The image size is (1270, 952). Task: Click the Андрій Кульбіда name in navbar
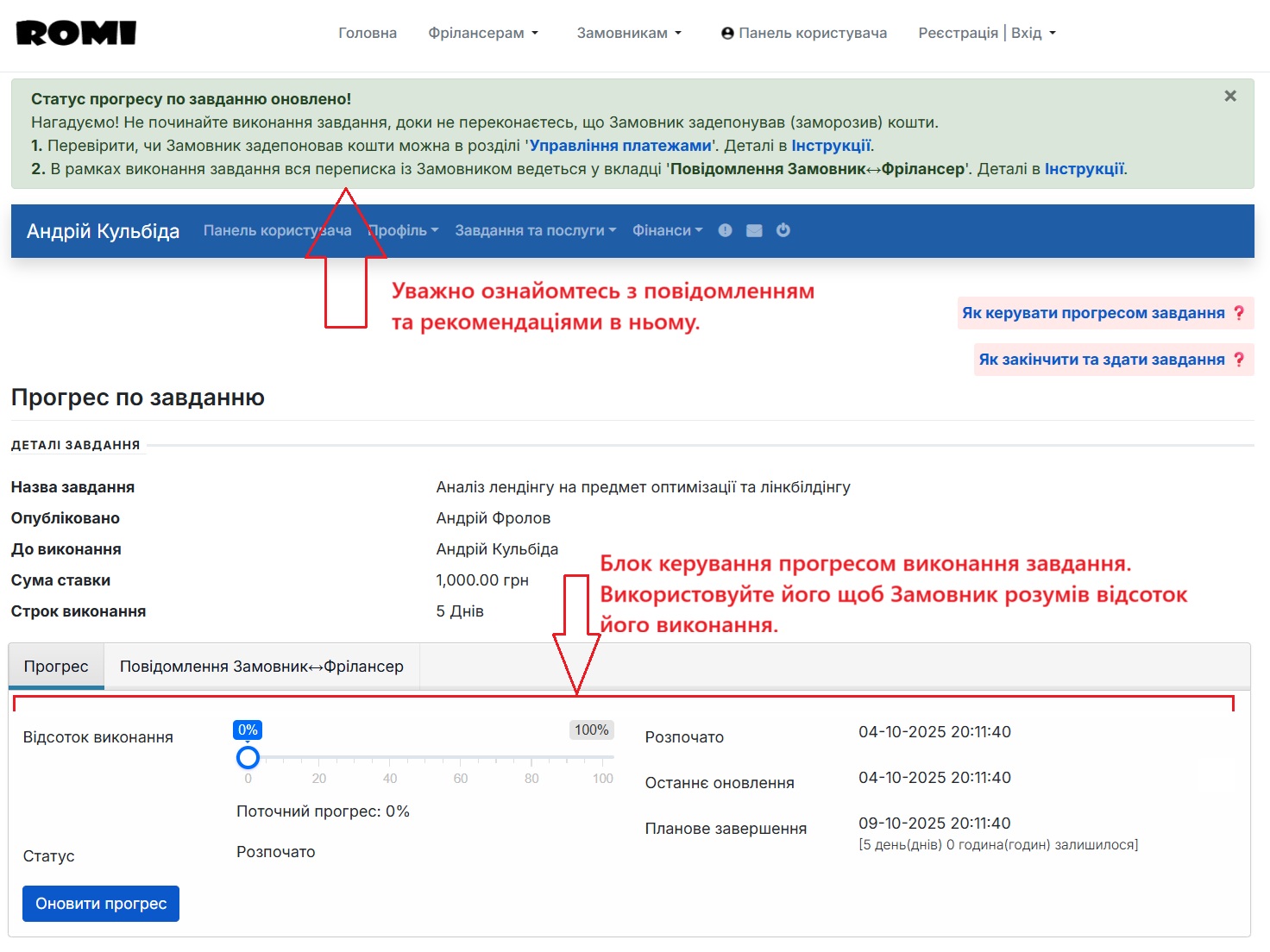coord(101,230)
